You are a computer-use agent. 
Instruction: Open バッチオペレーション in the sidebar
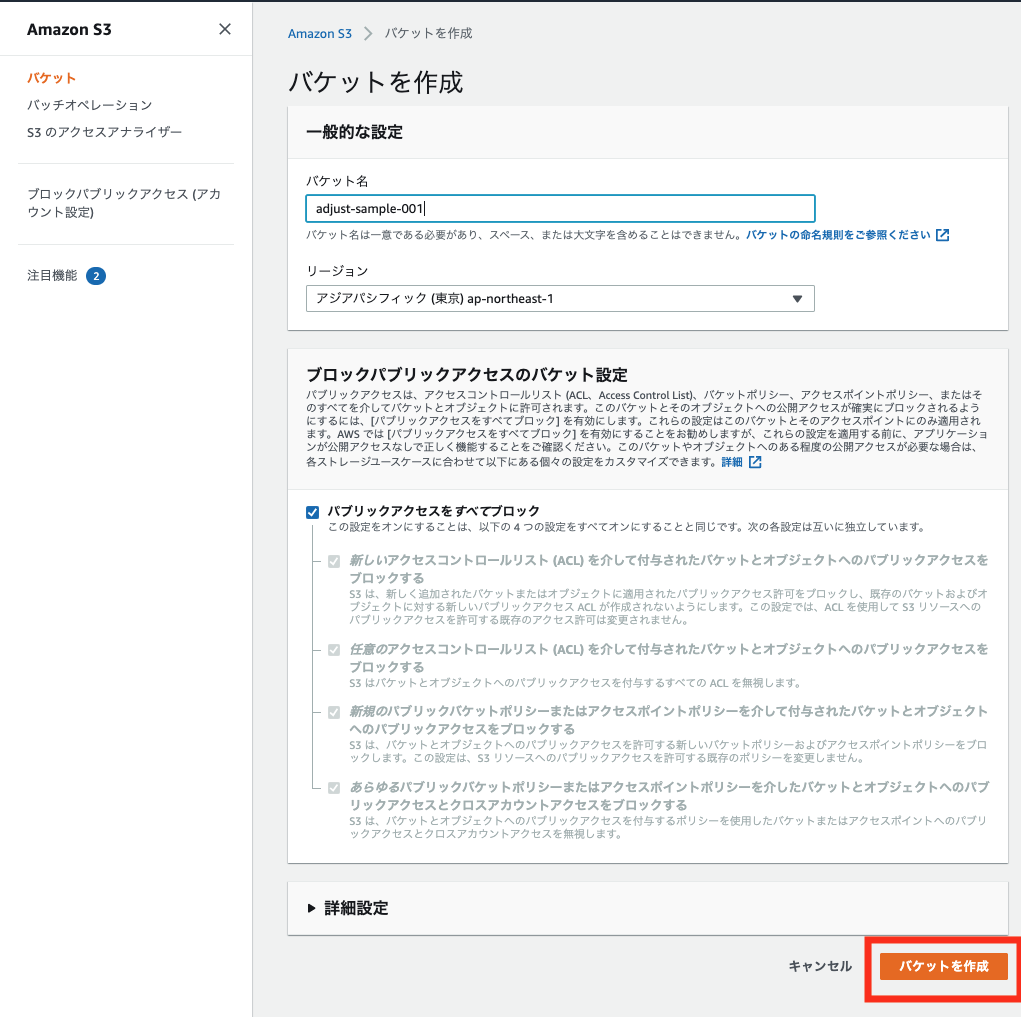tap(89, 105)
